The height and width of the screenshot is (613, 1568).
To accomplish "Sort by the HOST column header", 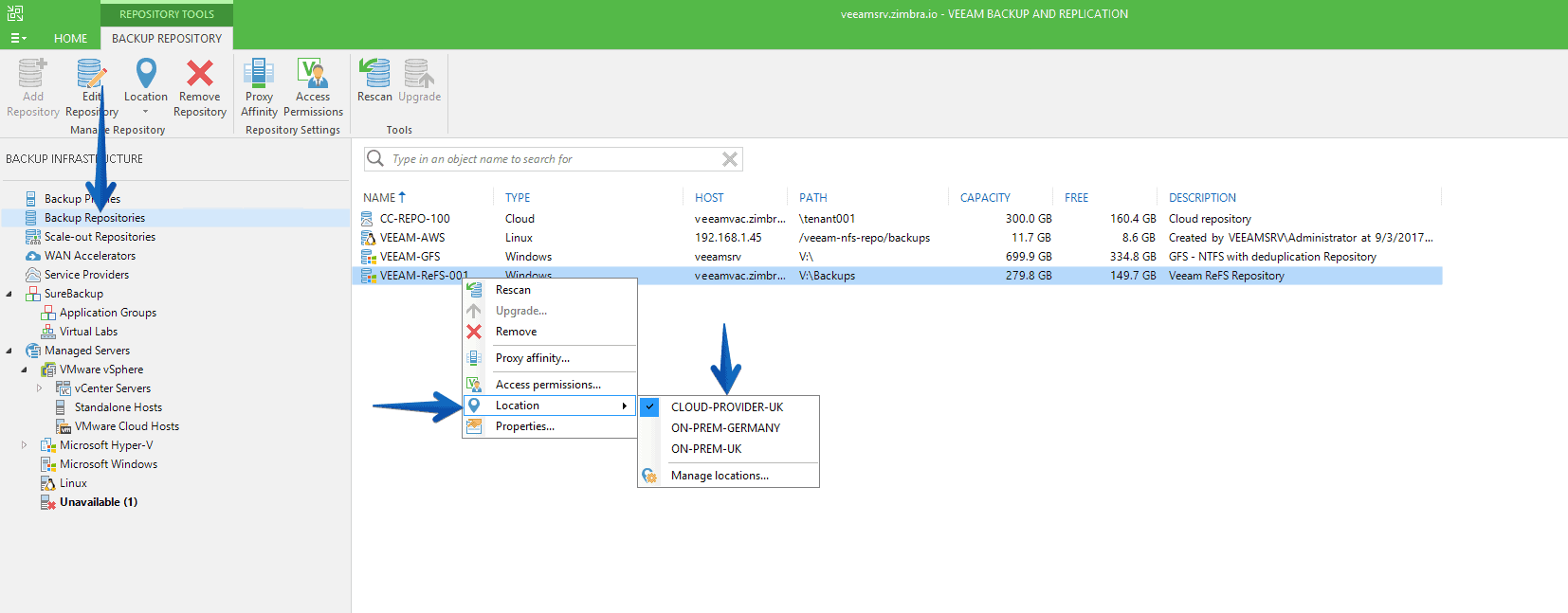I will pyautogui.click(x=709, y=198).
